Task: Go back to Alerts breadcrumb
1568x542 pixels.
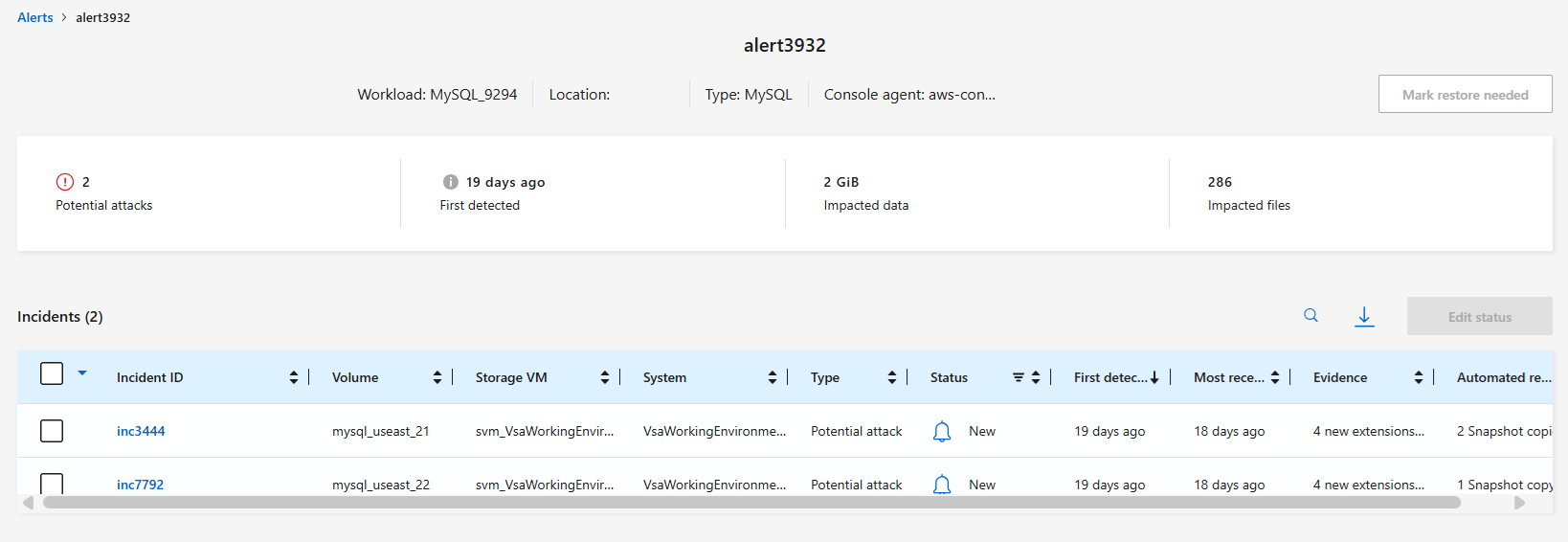Action: [x=35, y=17]
